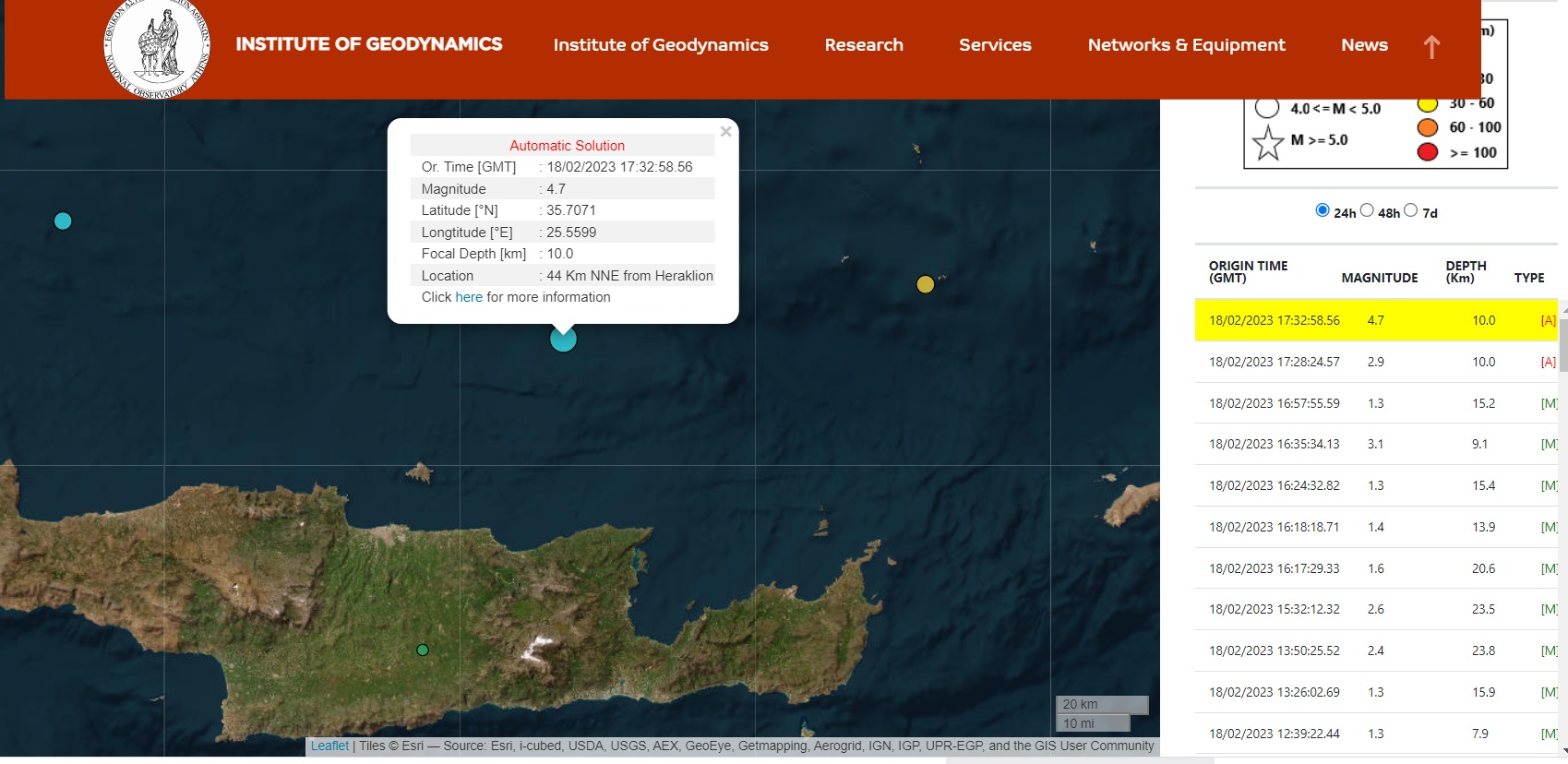Select the 16:35:34.13 magnitude 3.1 event row
The height and width of the screenshot is (764, 1568).
point(1375,444)
